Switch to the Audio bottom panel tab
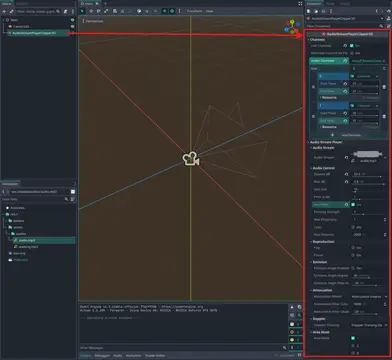This screenshot has width=392, height=360. point(118,356)
